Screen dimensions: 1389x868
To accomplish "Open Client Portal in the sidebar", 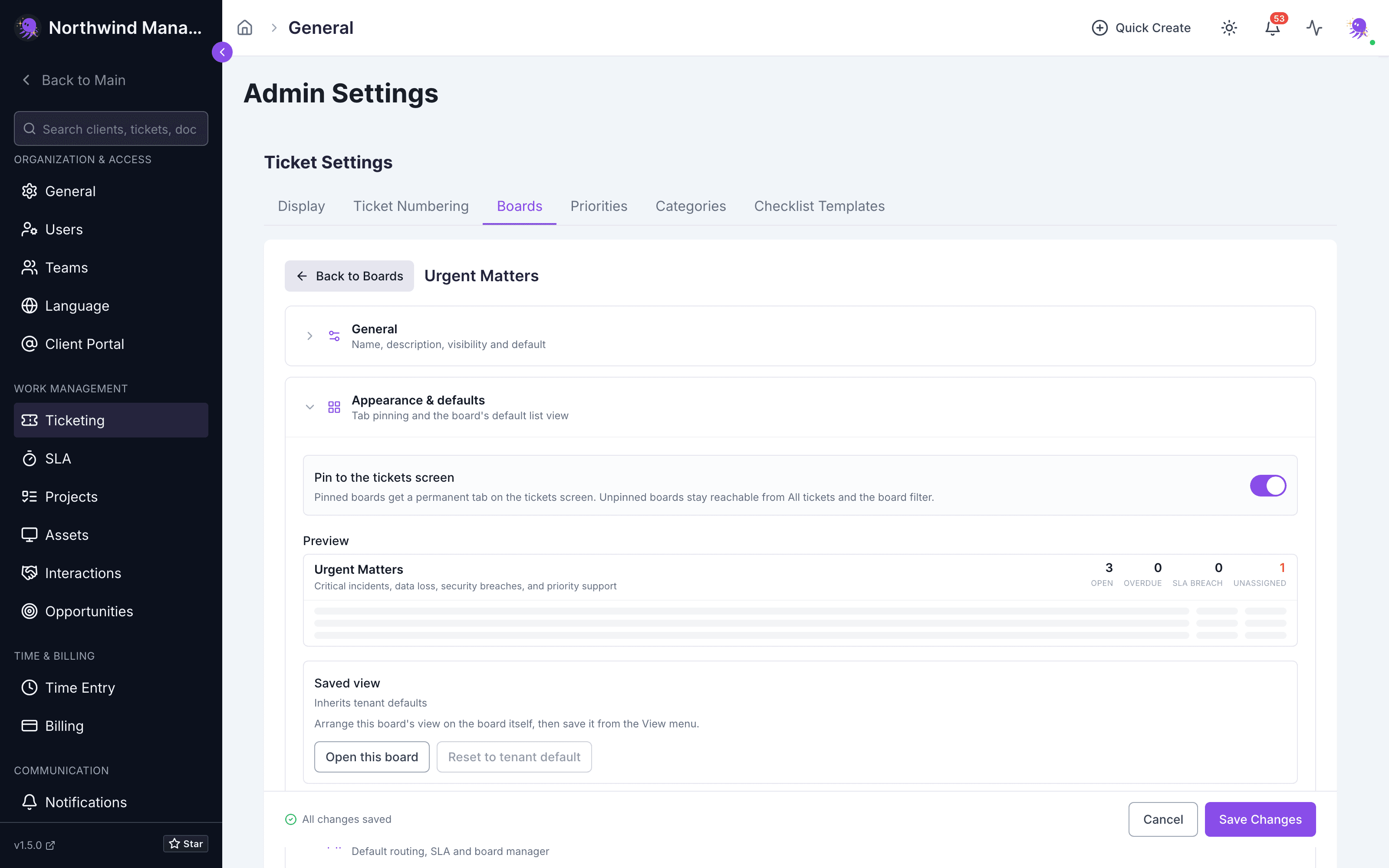I will point(111,344).
